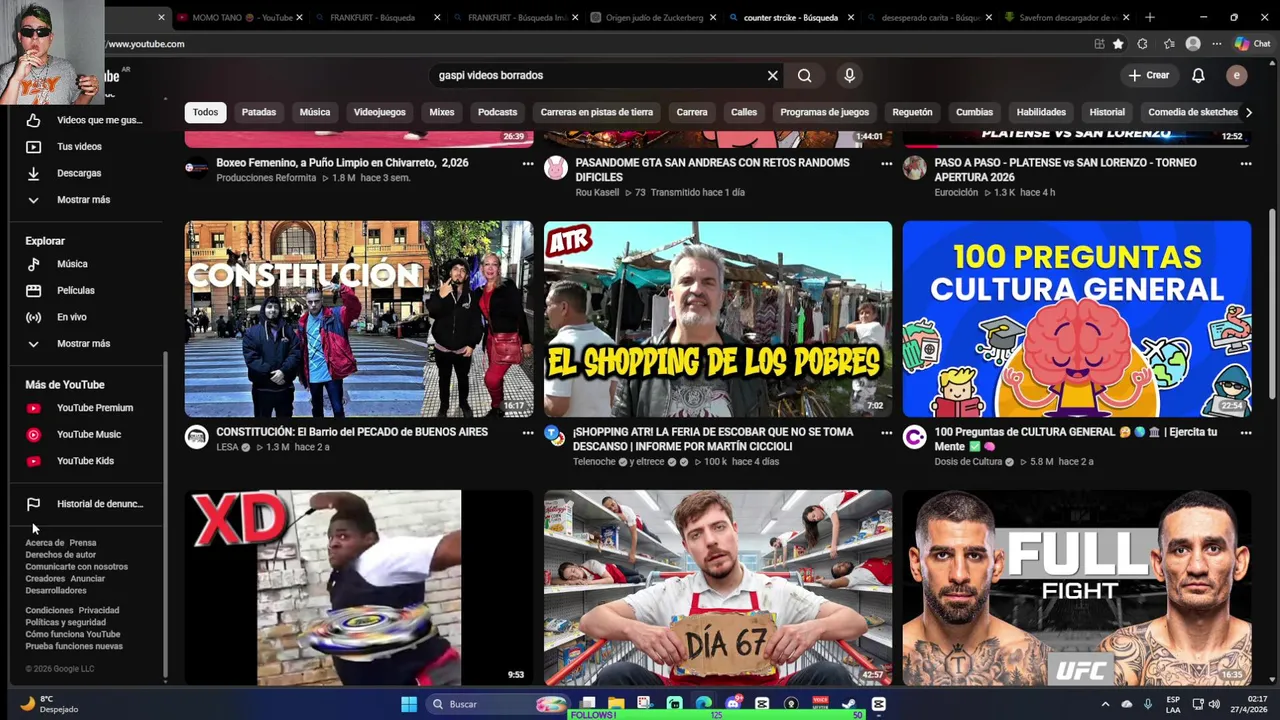The width and height of the screenshot is (1280, 720).
Task: Open Windows Start button on taskbar
Action: pos(409,704)
